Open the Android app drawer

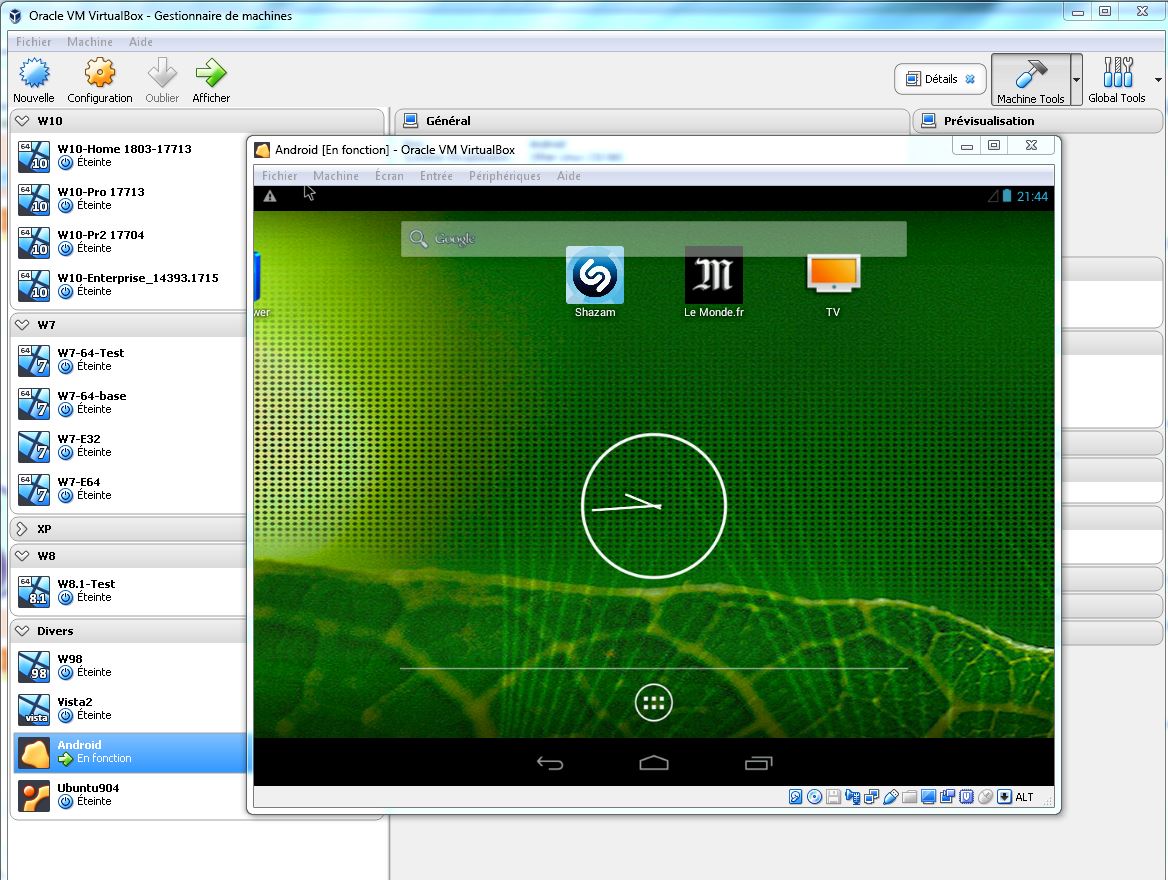[x=654, y=703]
